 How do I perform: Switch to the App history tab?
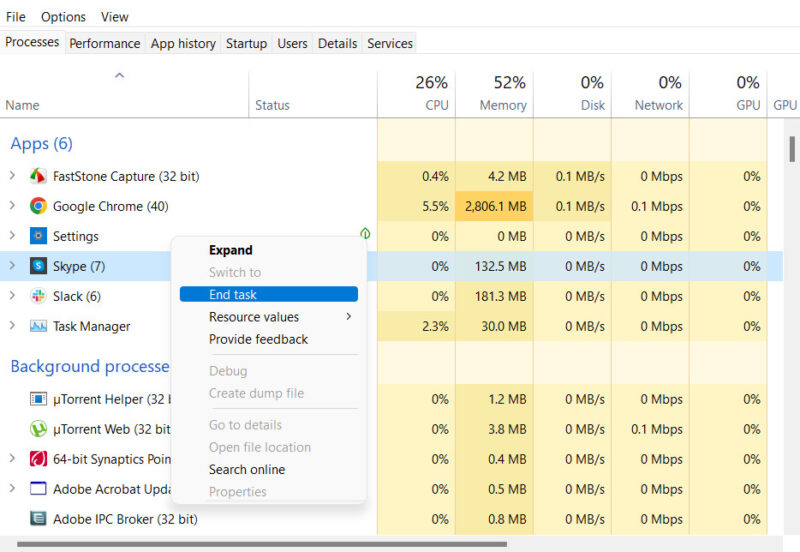183,43
